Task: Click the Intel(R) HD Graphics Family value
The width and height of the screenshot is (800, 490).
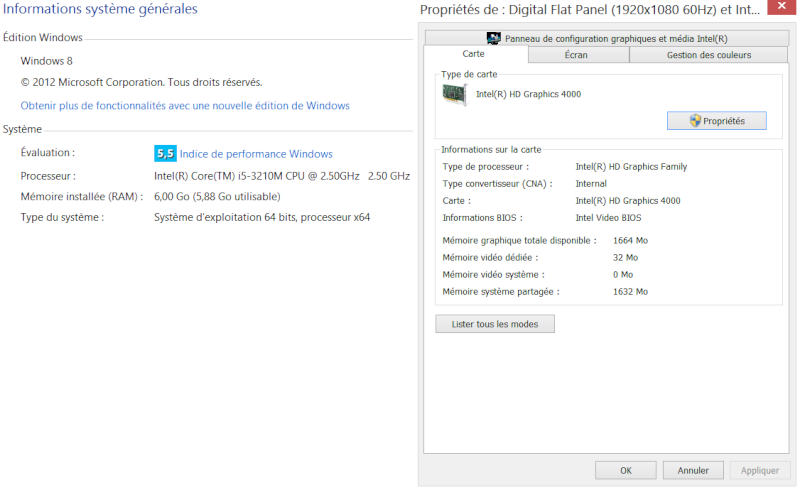Action: pyautogui.click(x=631, y=166)
